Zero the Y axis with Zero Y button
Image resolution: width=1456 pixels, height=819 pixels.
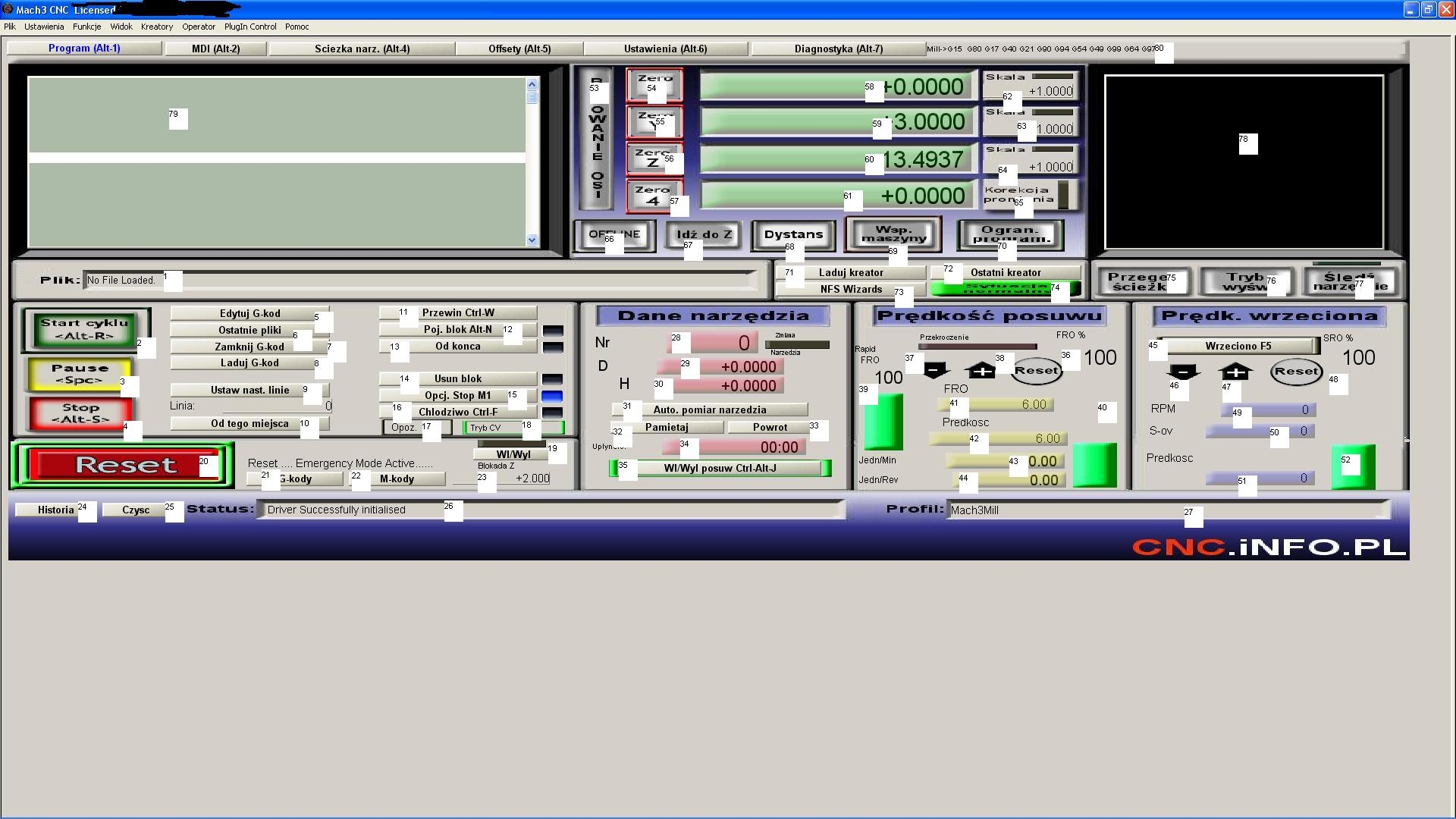click(x=654, y=121)
